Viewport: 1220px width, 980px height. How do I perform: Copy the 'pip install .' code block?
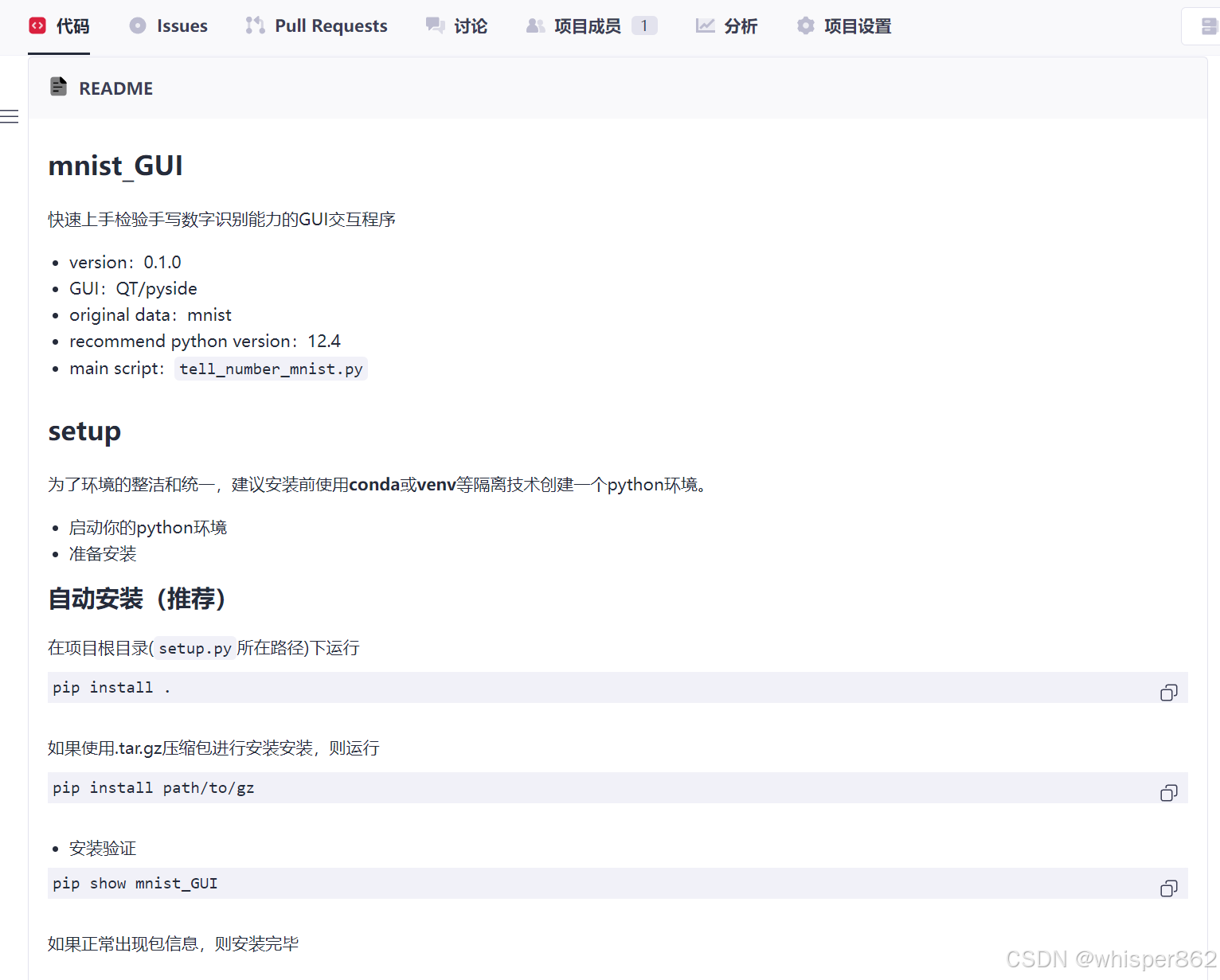point(1168,692)
